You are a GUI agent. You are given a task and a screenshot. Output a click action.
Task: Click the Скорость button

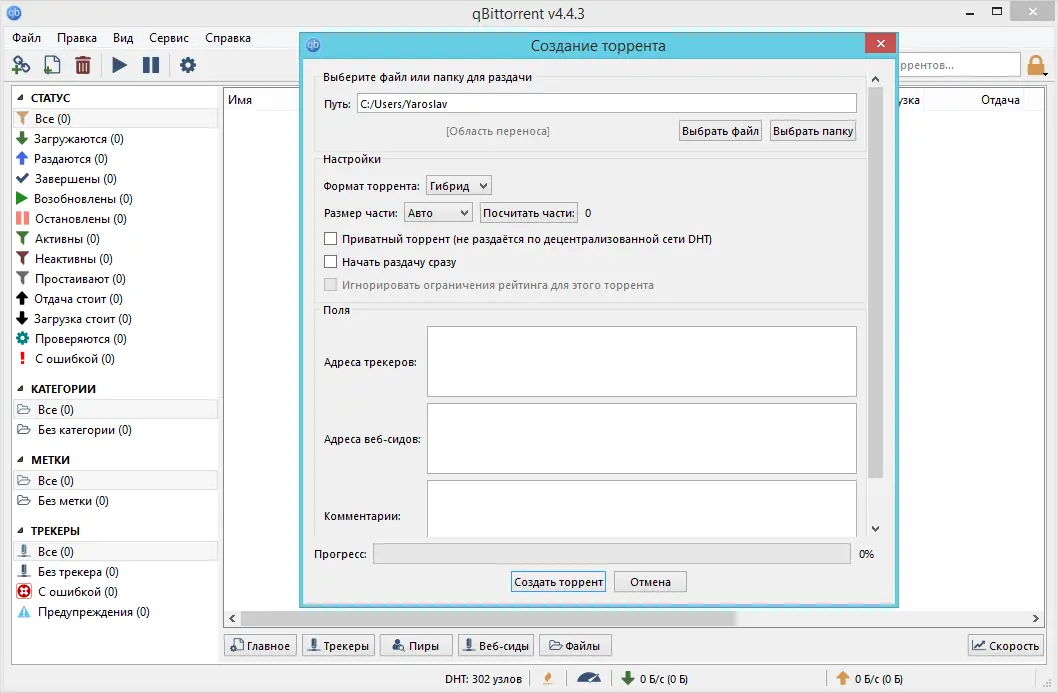point(1005,646)
